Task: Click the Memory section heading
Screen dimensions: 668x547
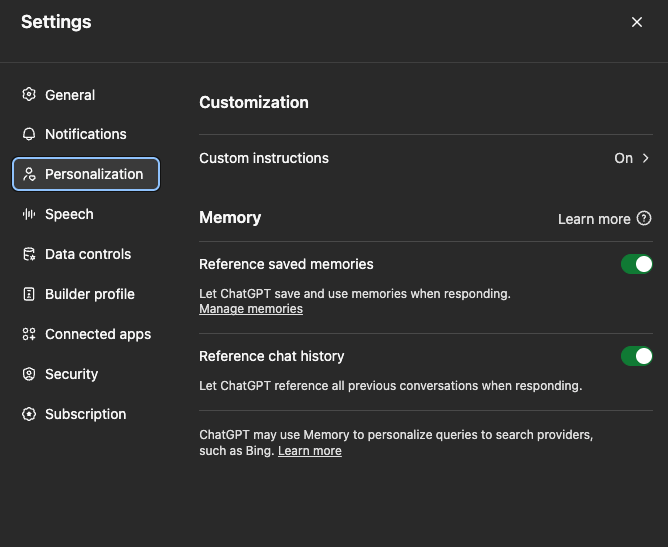Action: click(230, 218)
